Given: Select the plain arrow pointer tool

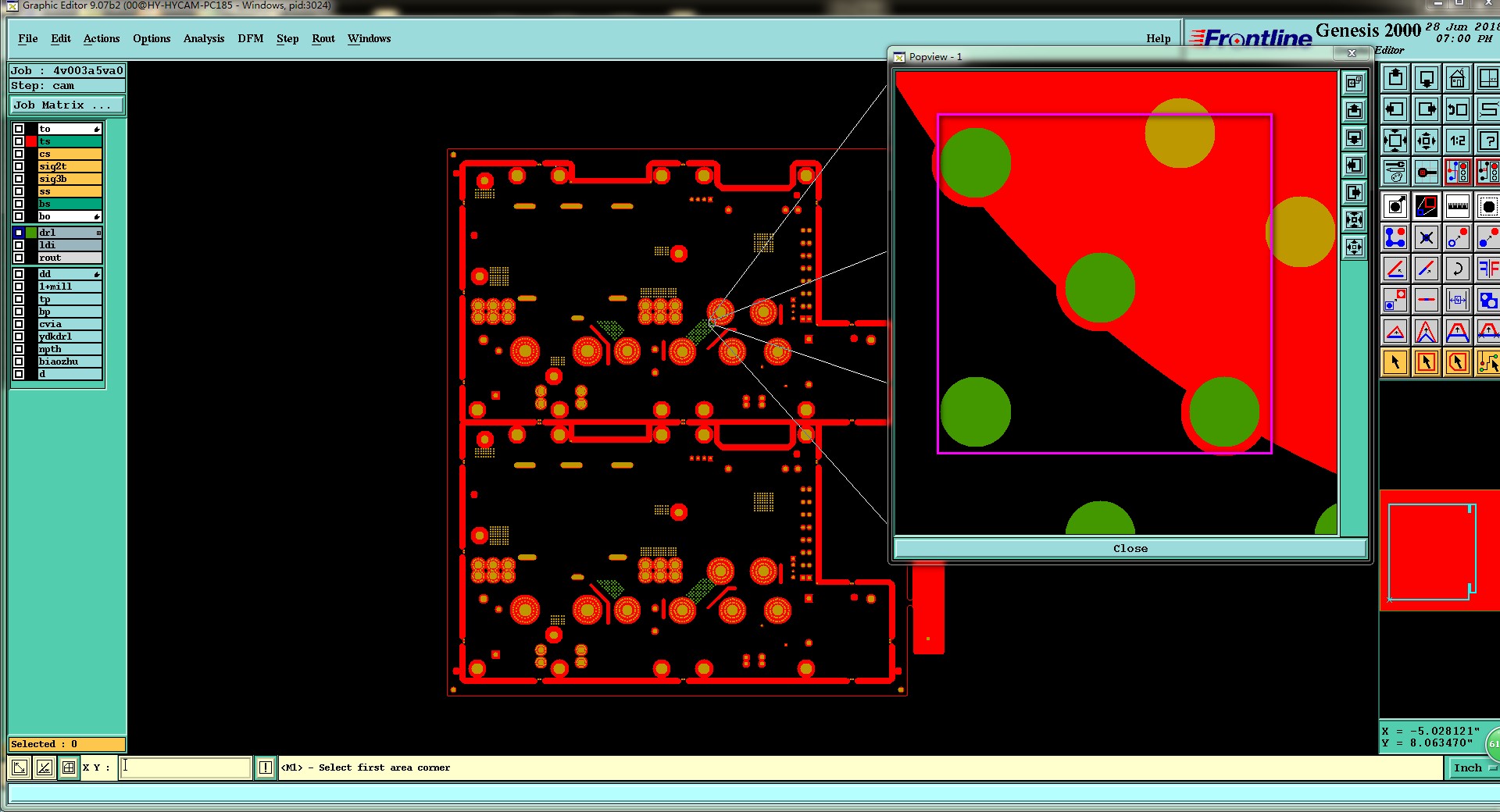Looking at the screenshot, I should tap(1395, 362).
